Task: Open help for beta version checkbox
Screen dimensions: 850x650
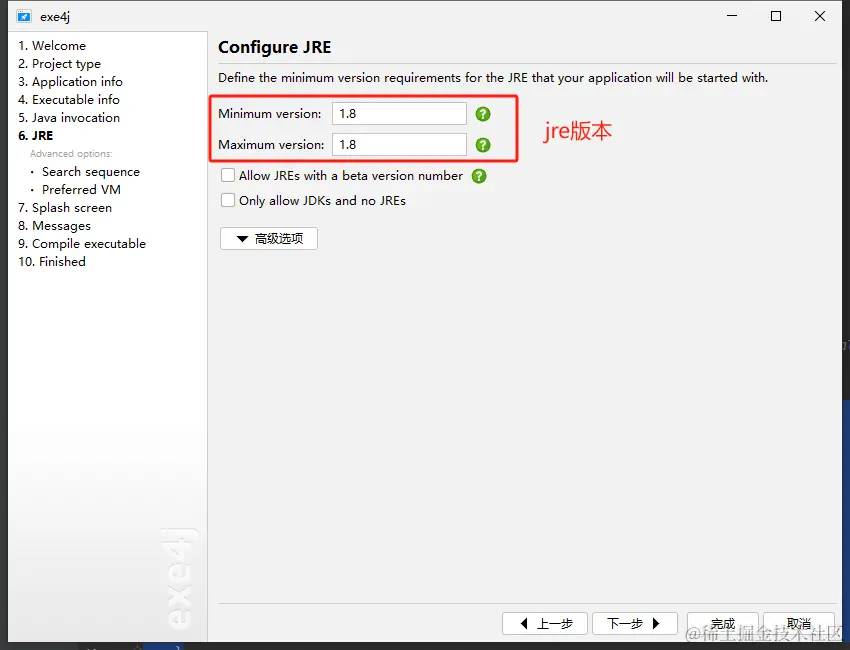Action: [x=479, y=176]
